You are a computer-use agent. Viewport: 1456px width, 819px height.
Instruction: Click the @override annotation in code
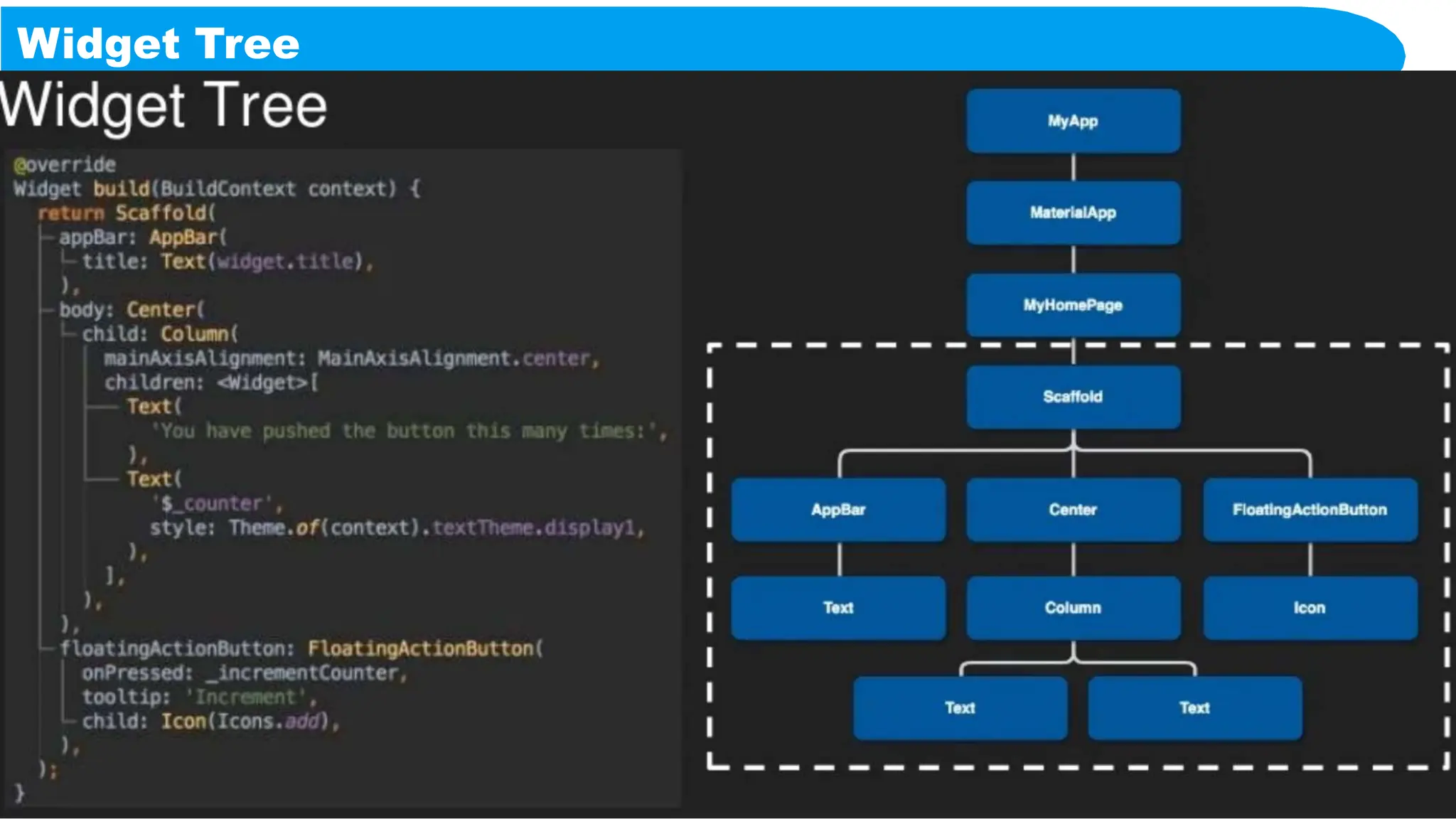click(x=65, y=165)
